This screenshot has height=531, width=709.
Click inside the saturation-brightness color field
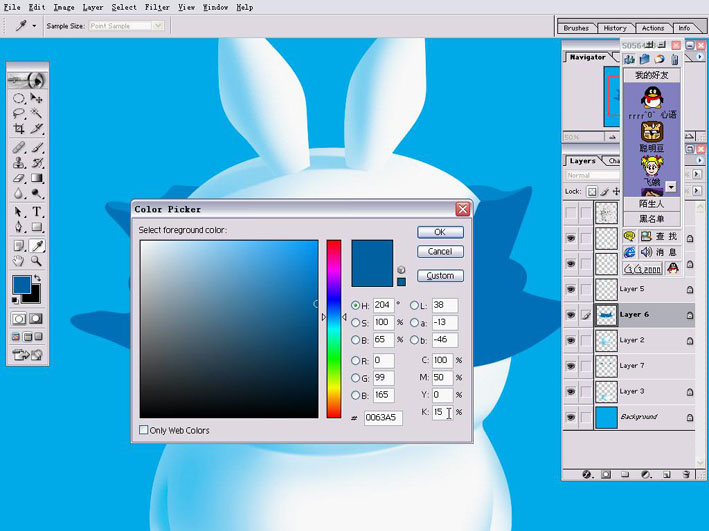click(x=229, y=329)
